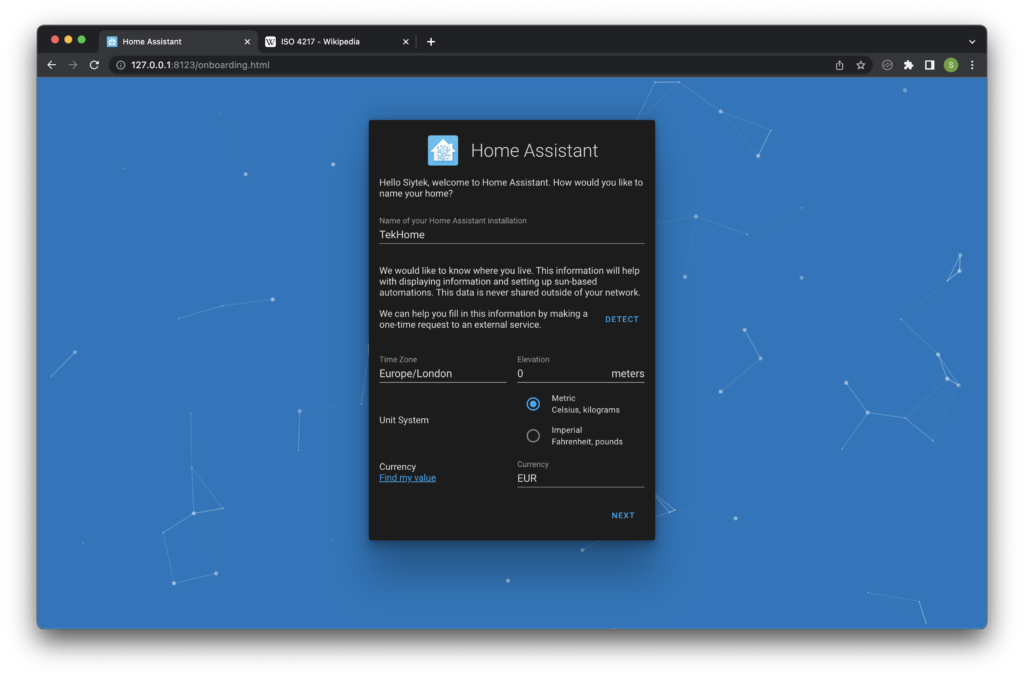This screenshot has width=1024, height=678.
Task: Open the green profile avatar
Action: [x=951, y=65]
